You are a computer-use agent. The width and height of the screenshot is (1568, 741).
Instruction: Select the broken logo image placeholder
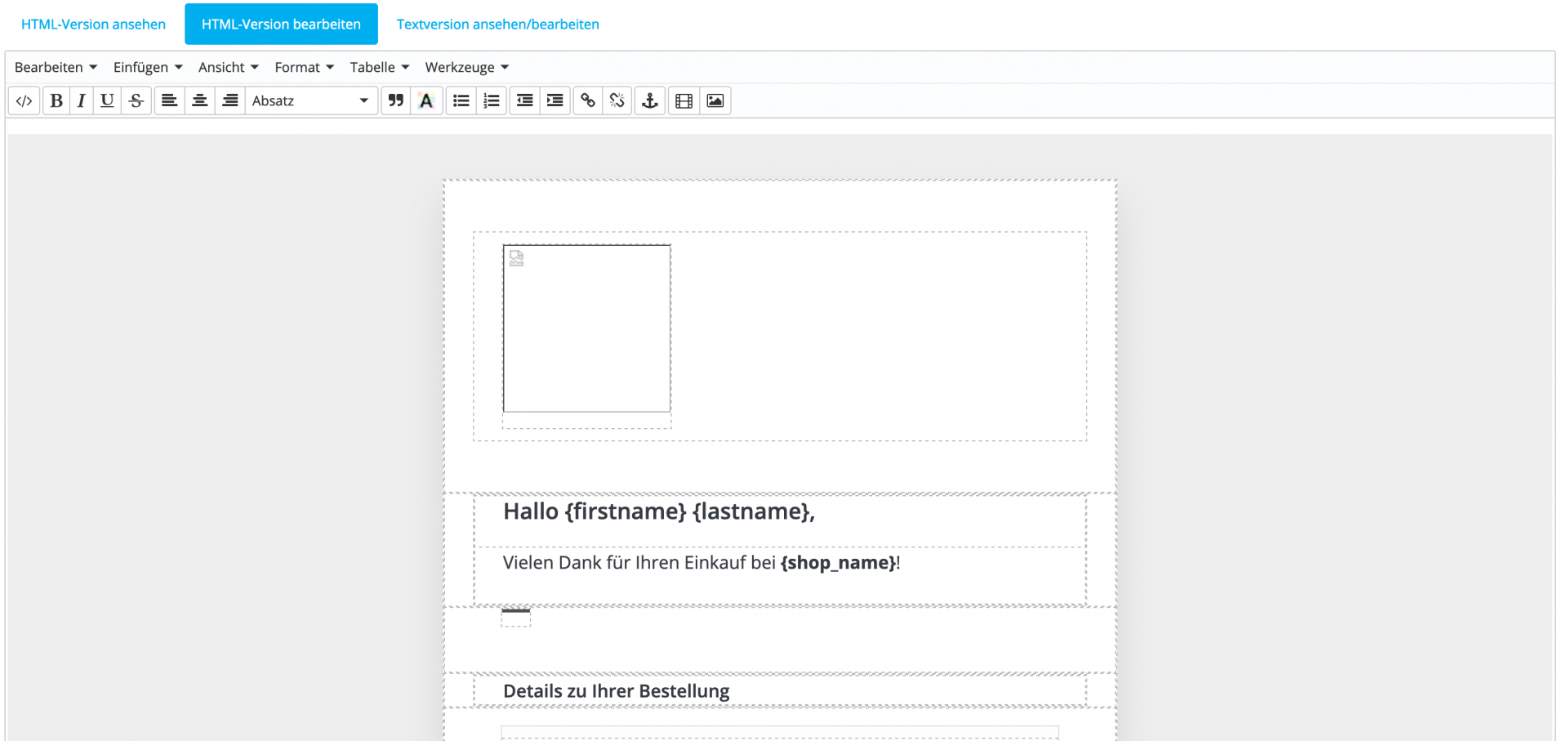[x=587, y=328]
